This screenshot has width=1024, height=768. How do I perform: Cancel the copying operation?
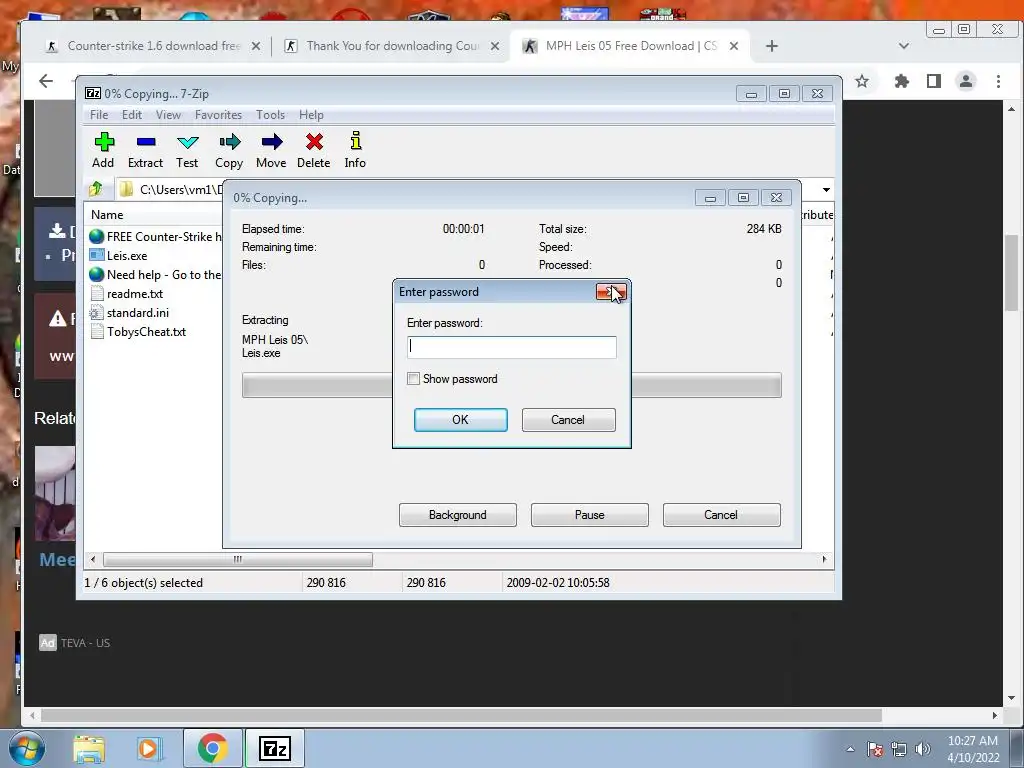722,515
